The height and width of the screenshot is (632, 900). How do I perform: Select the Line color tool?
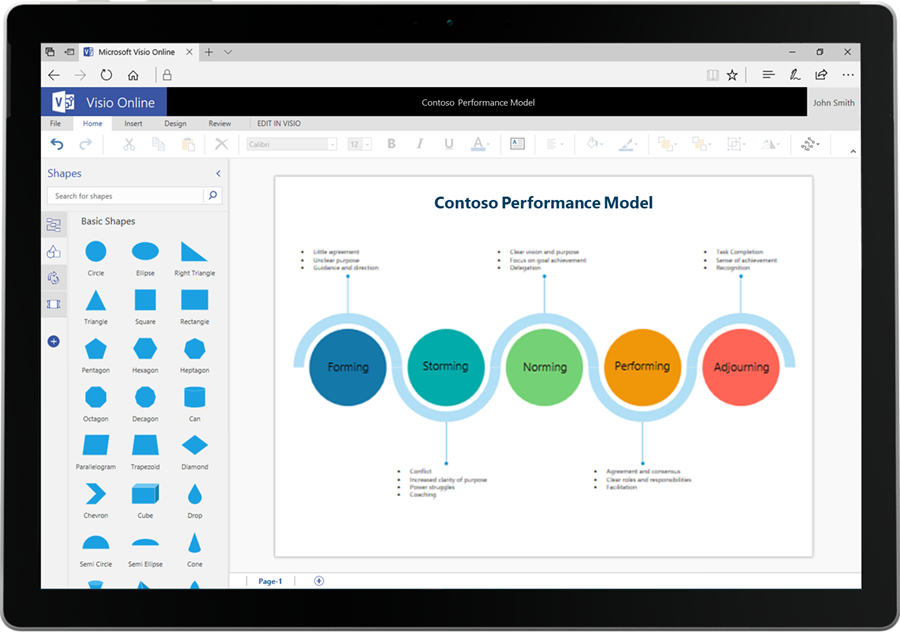[x=627, y=144]
